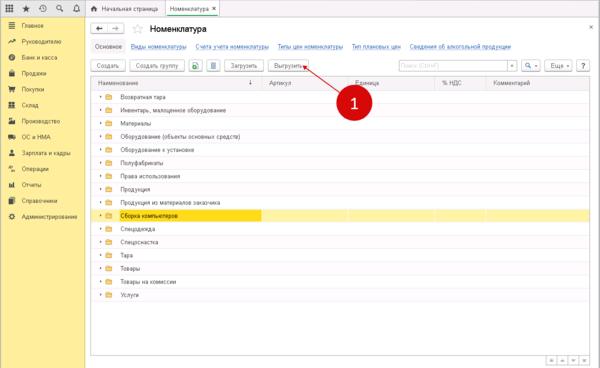Expand the Возвратная тара group
Screen dimensions: 600x368
[x=101, y=97]
